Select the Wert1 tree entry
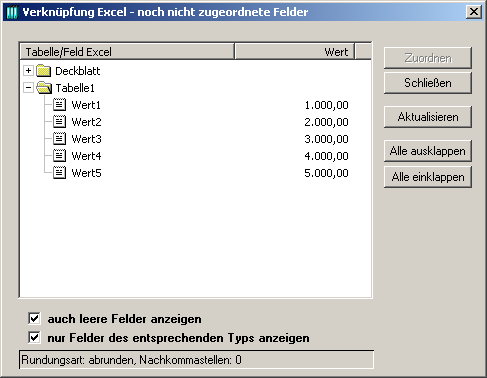Screen dimensions: 487x378 coord(86,105)
